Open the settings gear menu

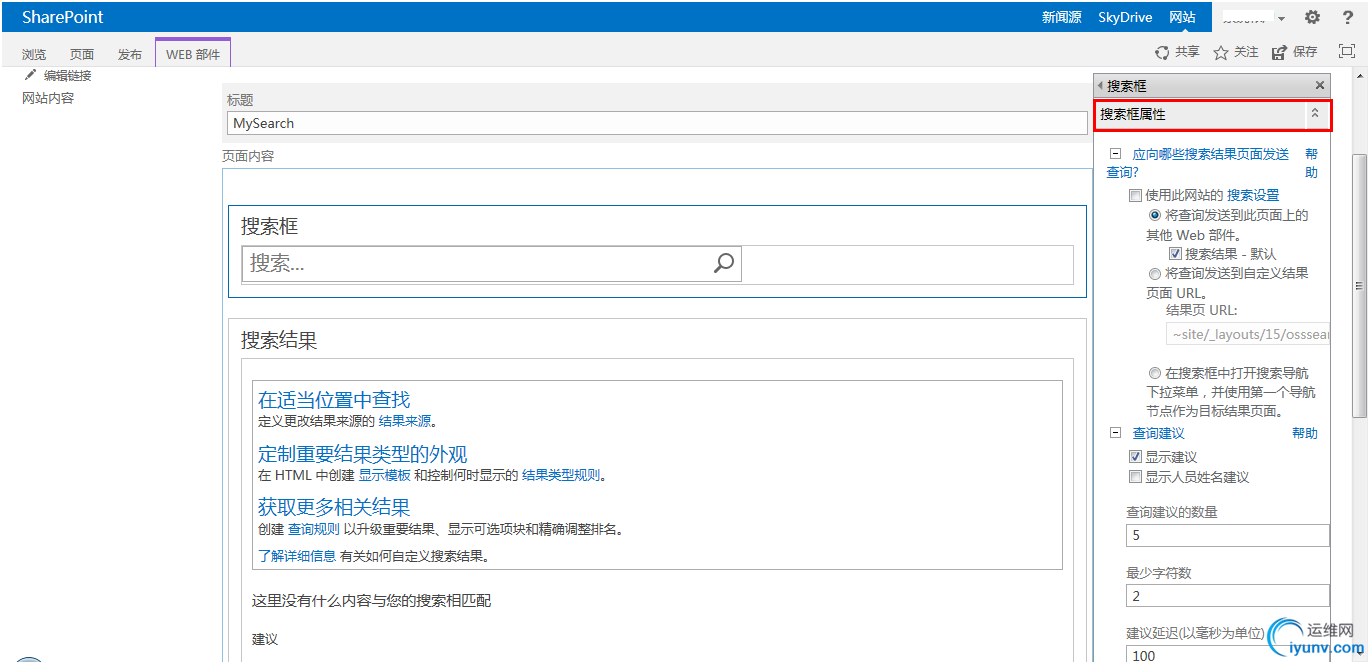tap(1312, 17)
